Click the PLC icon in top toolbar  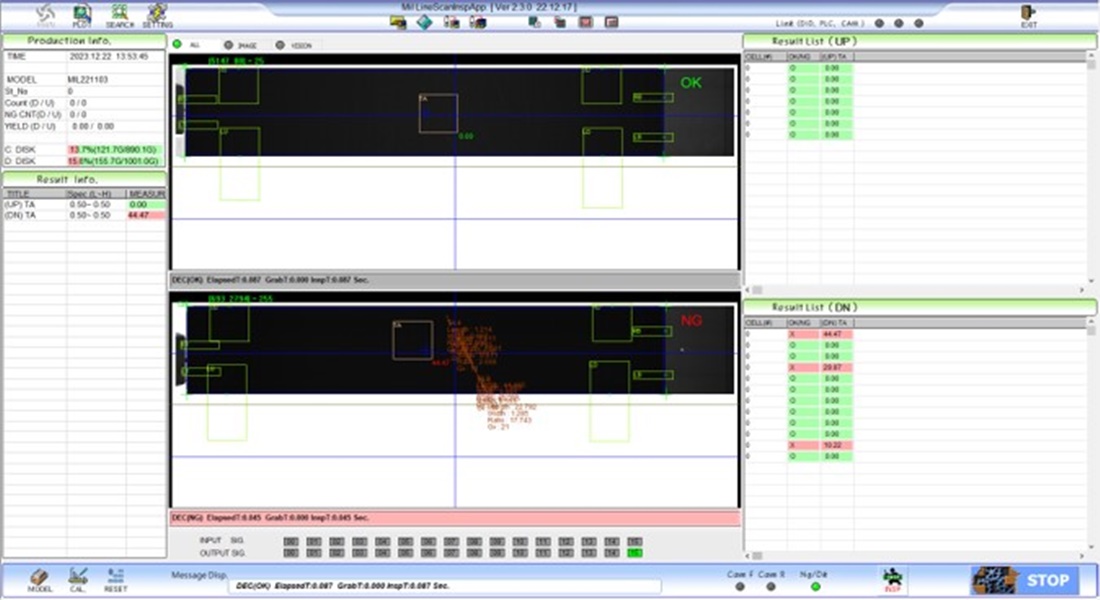[82, 14]
